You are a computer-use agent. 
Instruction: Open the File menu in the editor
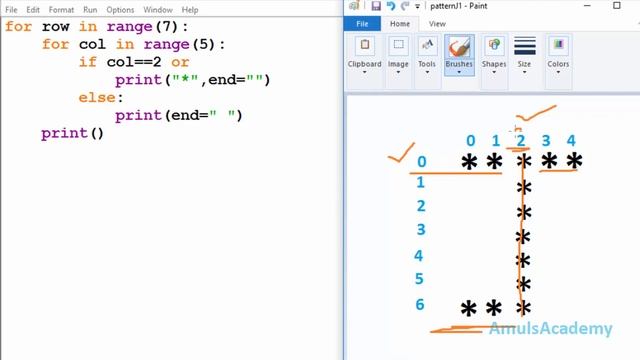tap(11, 9)
